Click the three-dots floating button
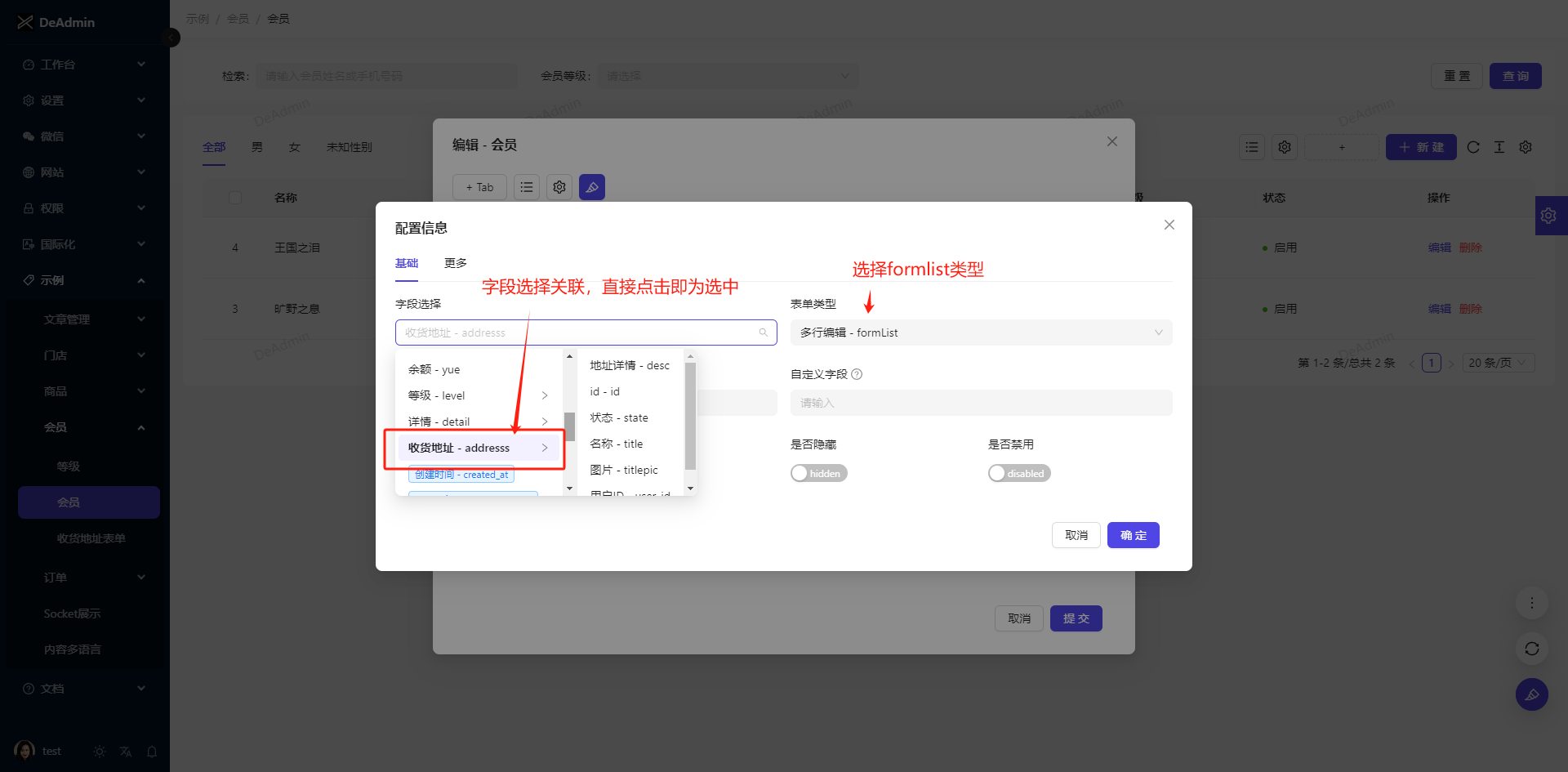1568x772 pixels. [x=1532, y=603]
